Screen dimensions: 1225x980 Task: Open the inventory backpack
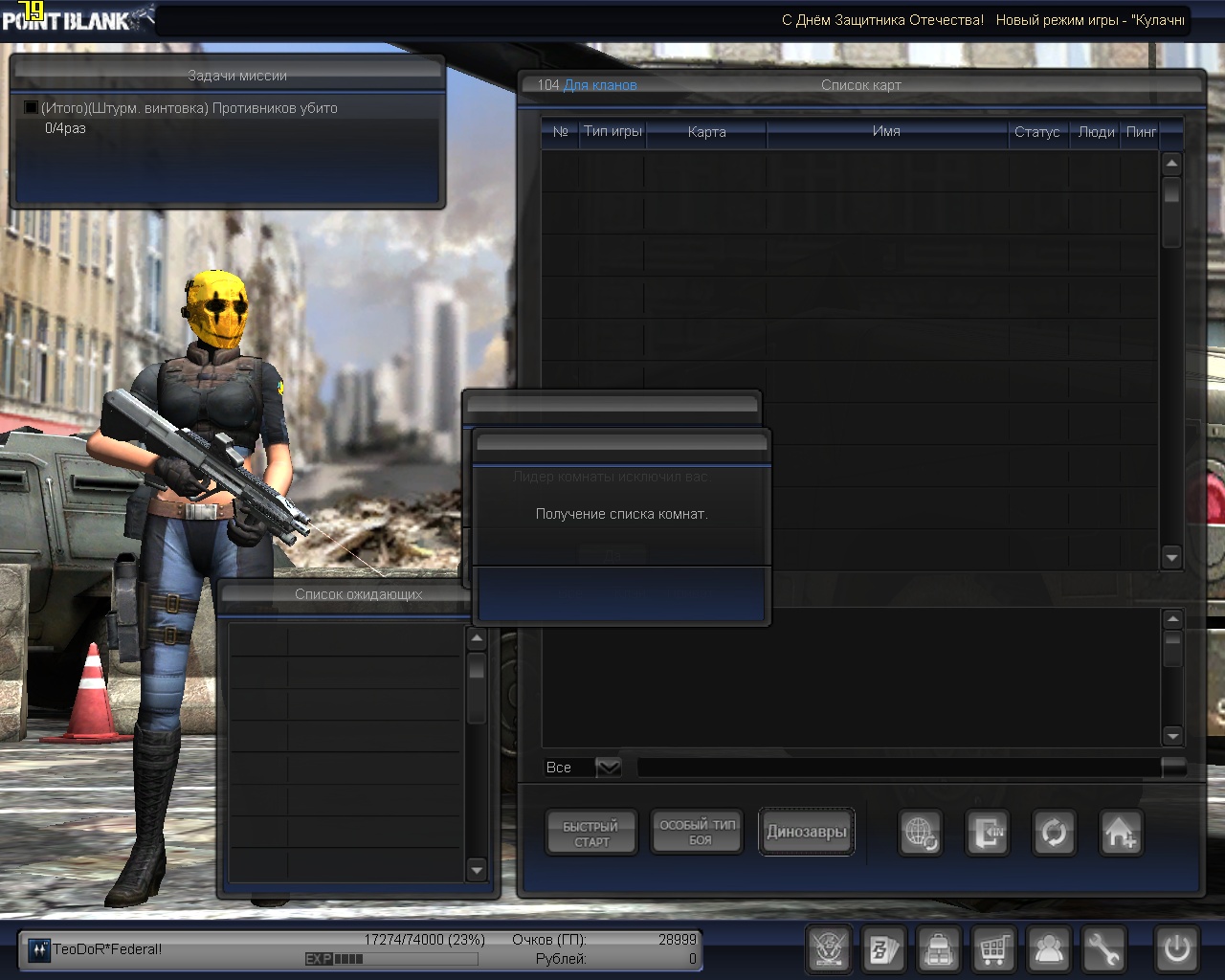tap(939, 949)
